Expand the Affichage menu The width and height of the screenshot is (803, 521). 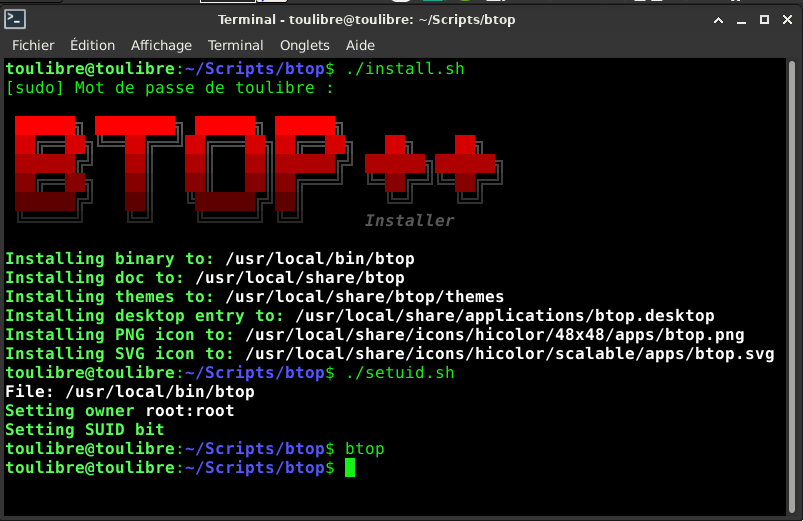click(161, 45)
